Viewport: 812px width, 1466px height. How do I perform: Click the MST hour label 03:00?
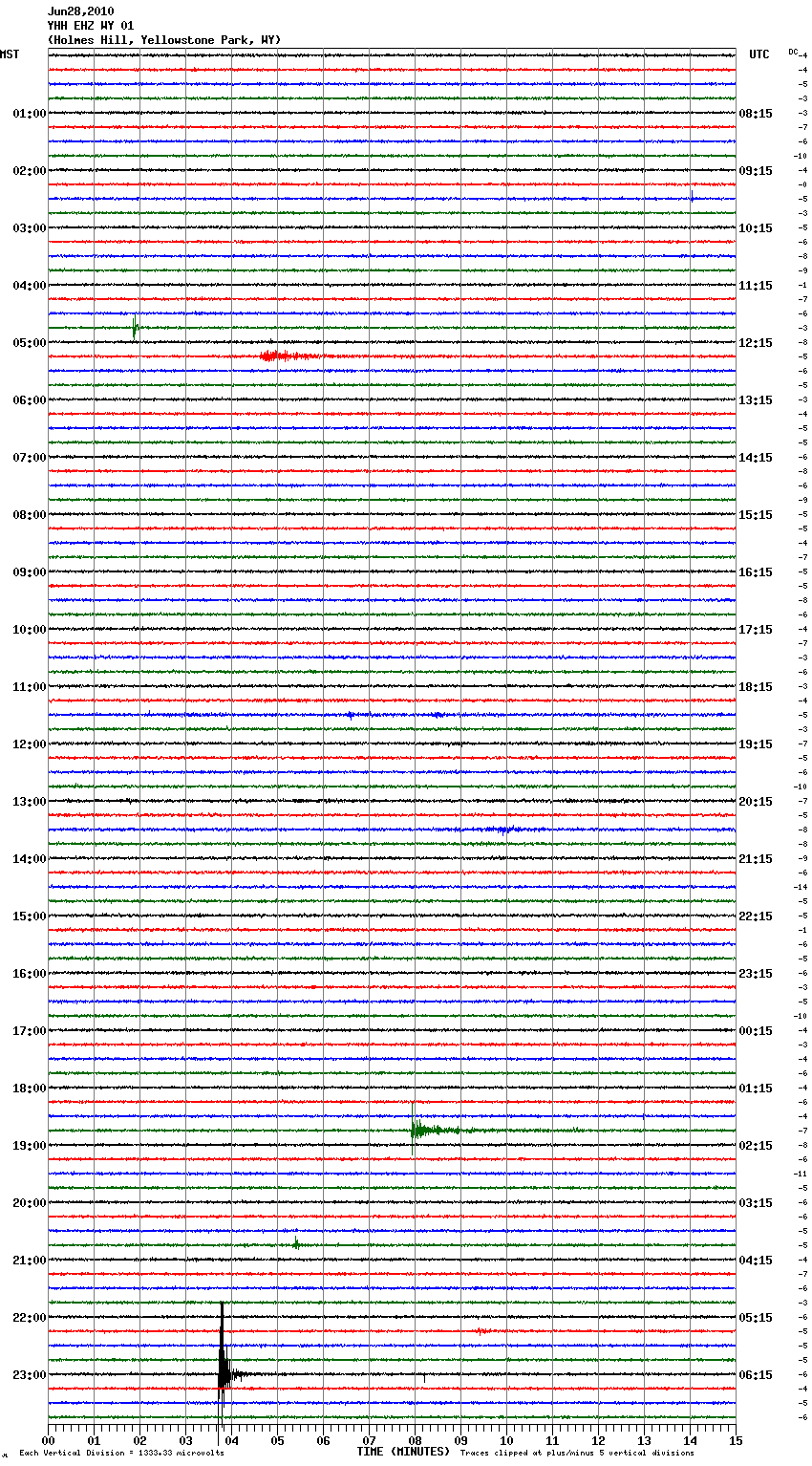[30, 228]
